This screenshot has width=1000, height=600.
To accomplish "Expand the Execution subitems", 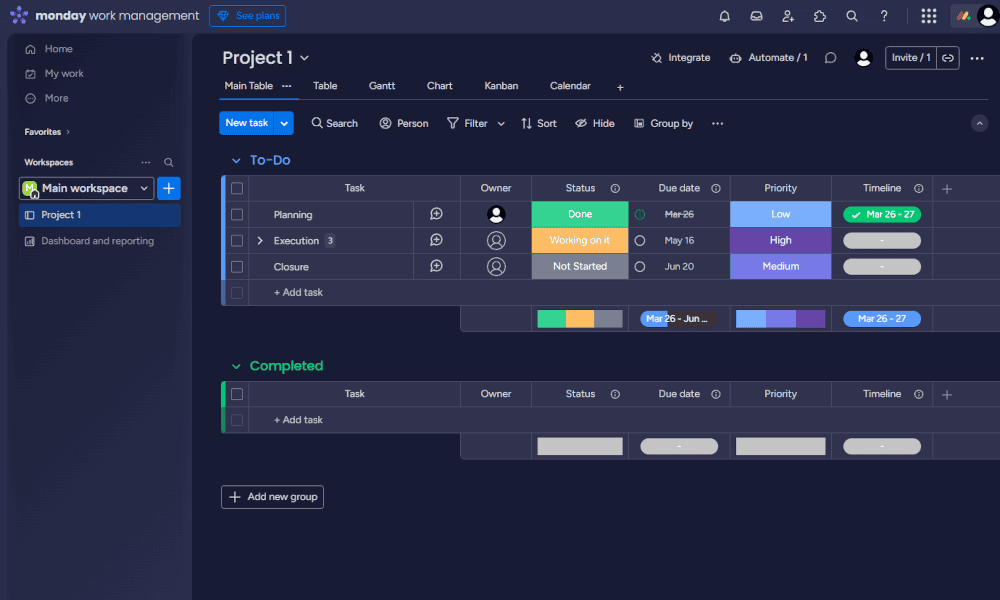I will [x=260, y=240].
